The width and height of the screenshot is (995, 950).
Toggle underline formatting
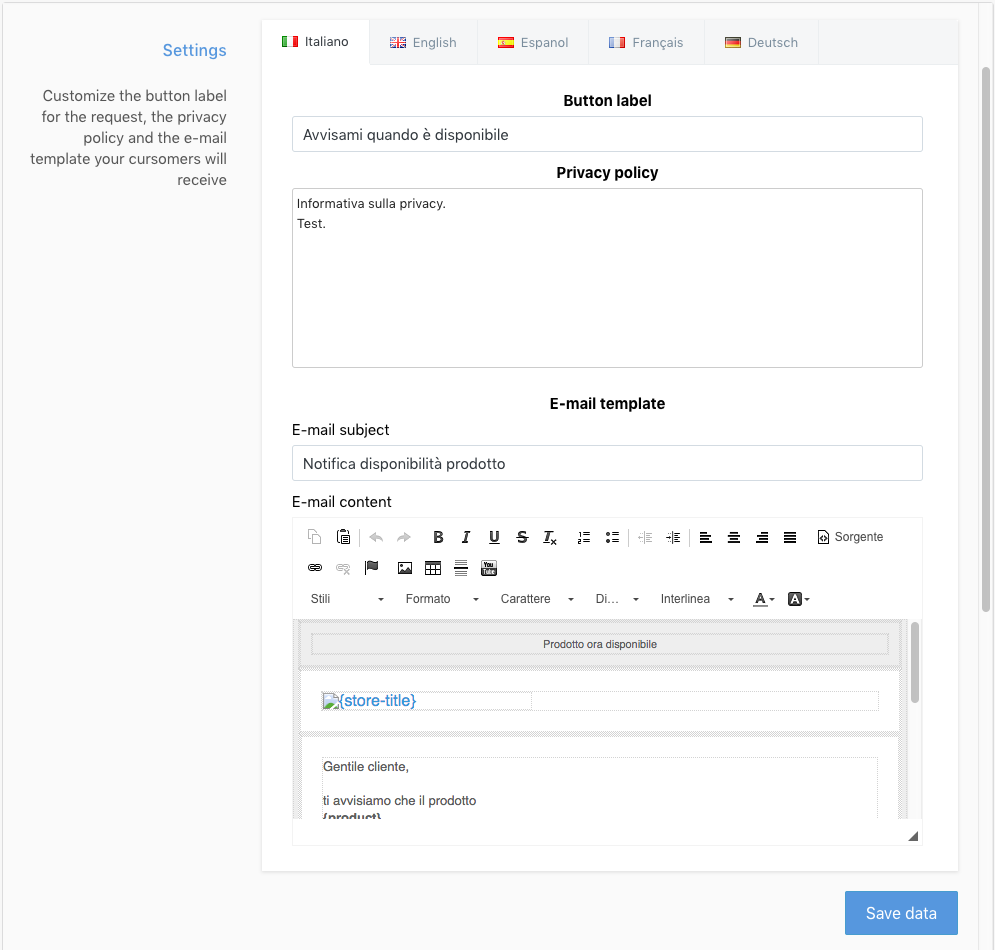pyautogui.click(x=494, y=537)
